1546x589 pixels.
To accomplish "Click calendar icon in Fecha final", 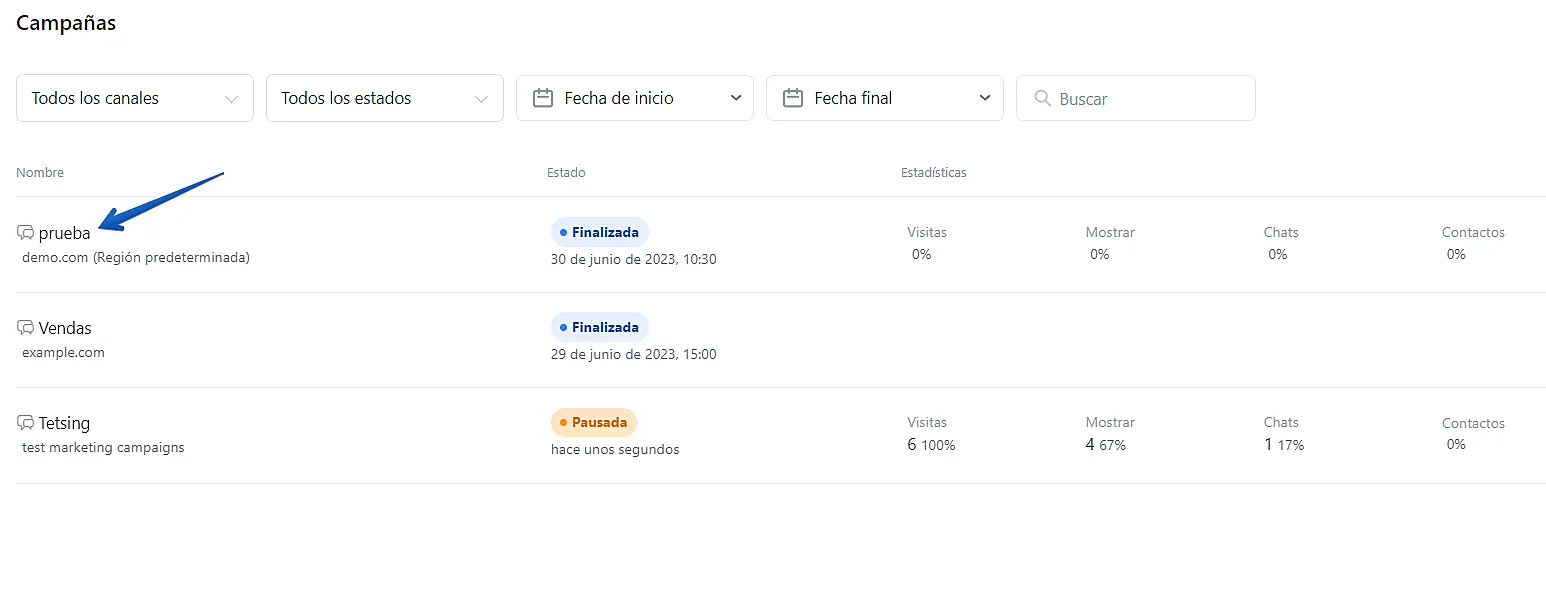I will click(x=793, y=98).
